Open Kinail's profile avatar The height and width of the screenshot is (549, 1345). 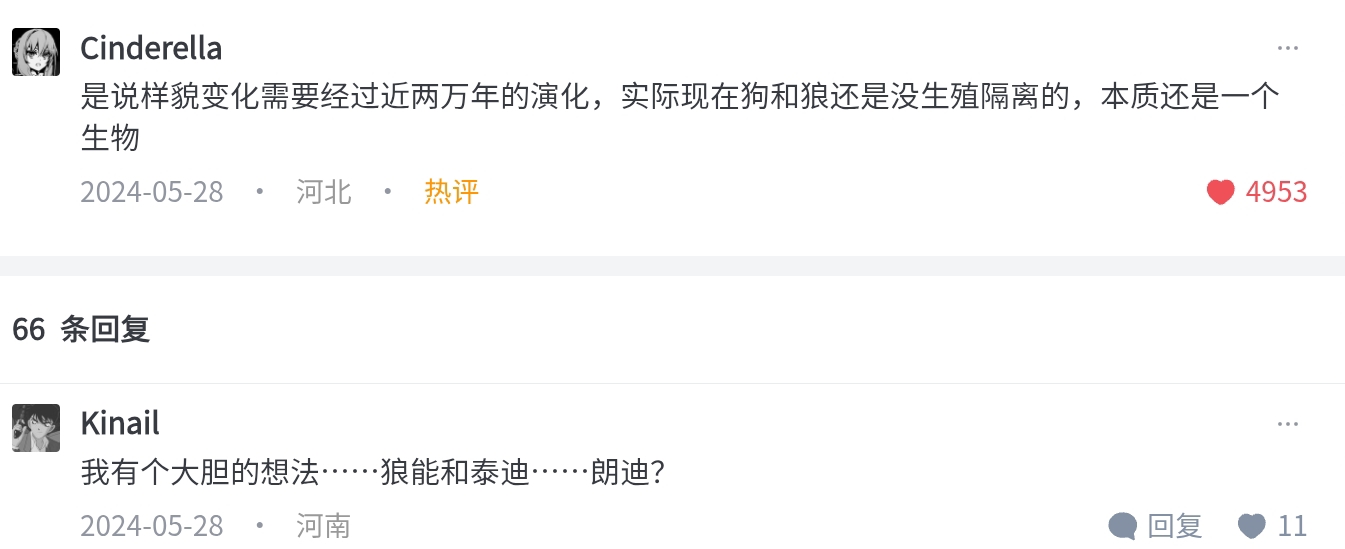pos(36,428)
